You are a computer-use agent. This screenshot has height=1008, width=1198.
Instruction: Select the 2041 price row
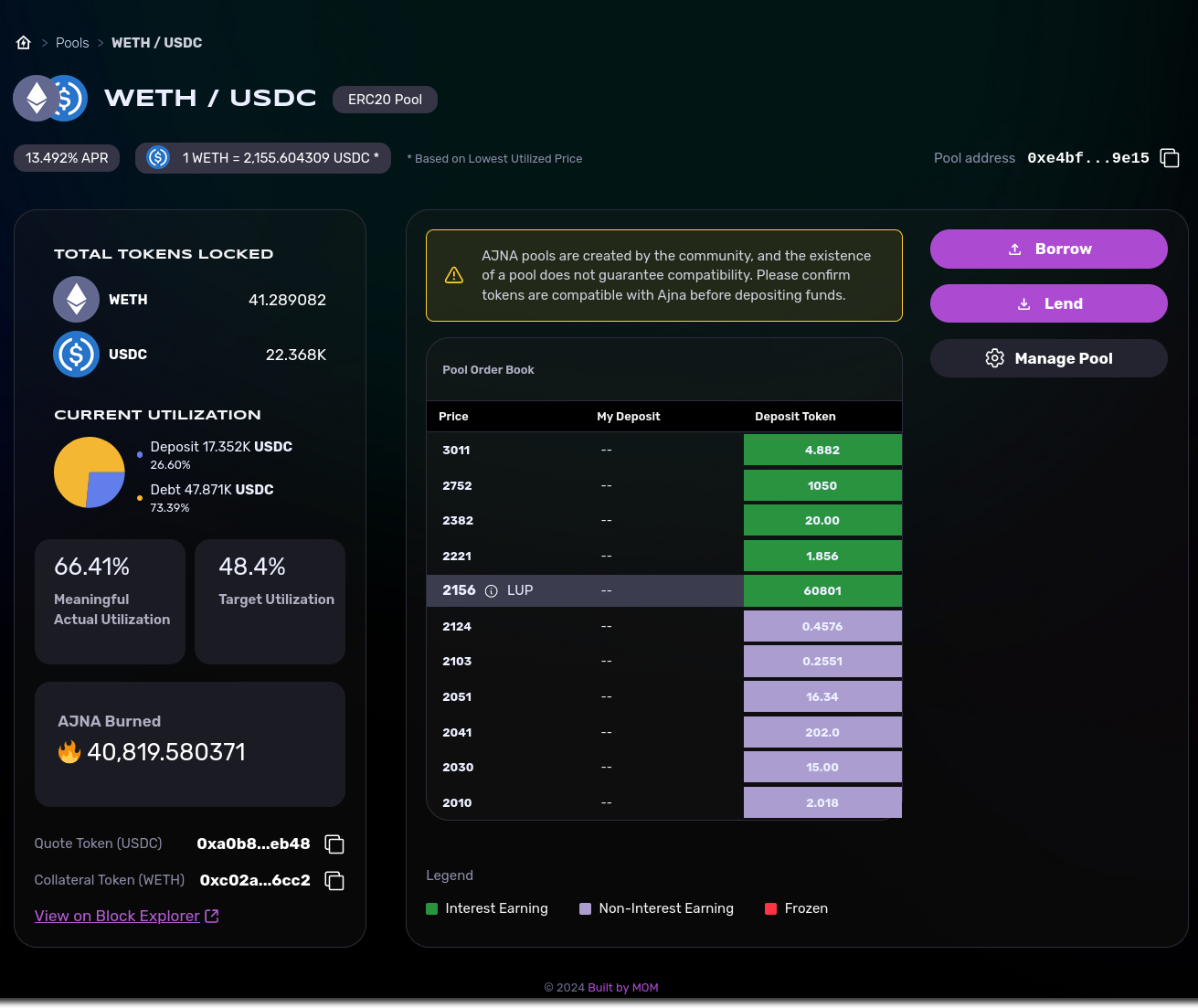coord(664,733)
